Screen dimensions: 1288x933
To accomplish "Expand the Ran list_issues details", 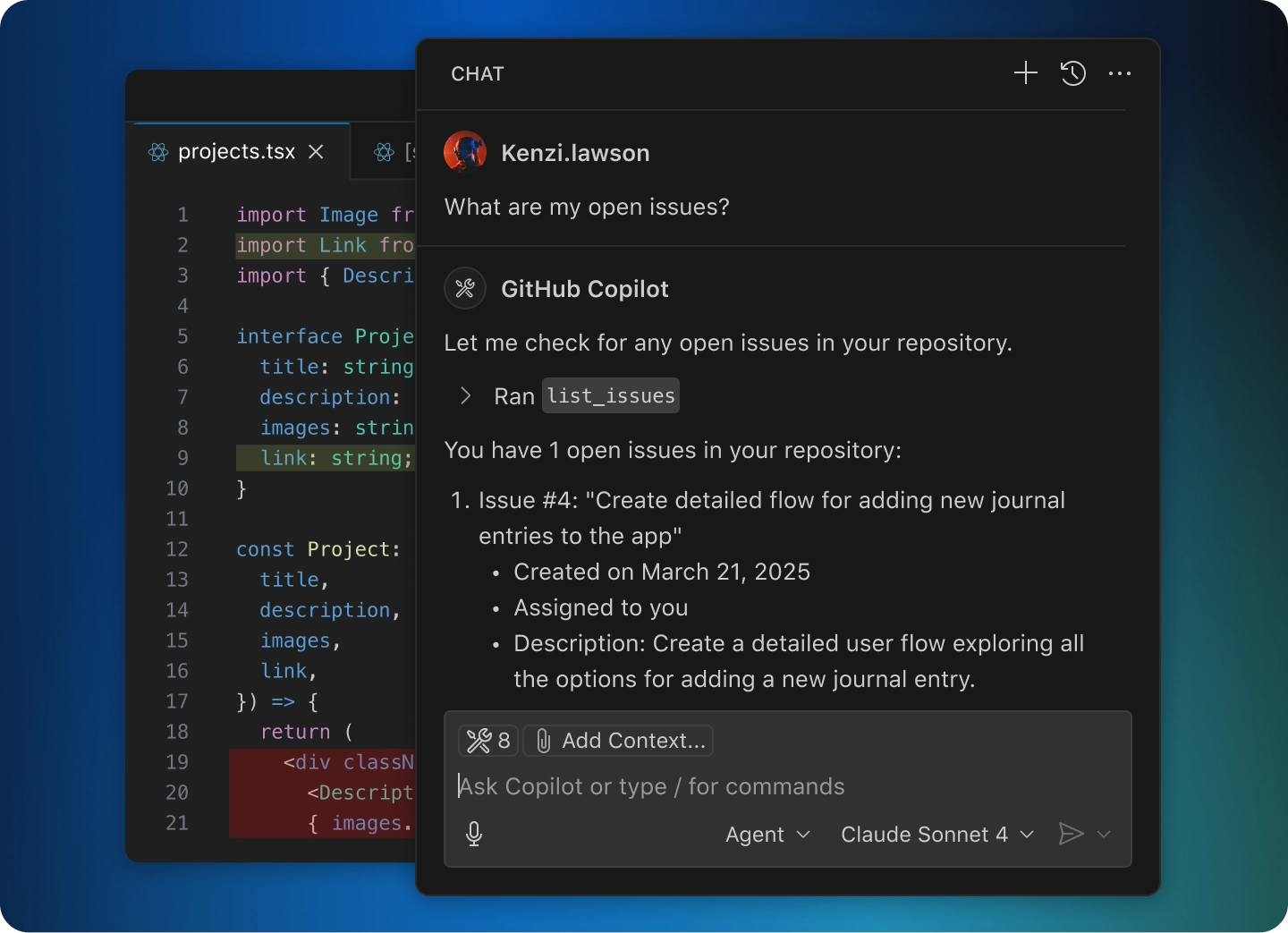I will (x=465, y=396).
